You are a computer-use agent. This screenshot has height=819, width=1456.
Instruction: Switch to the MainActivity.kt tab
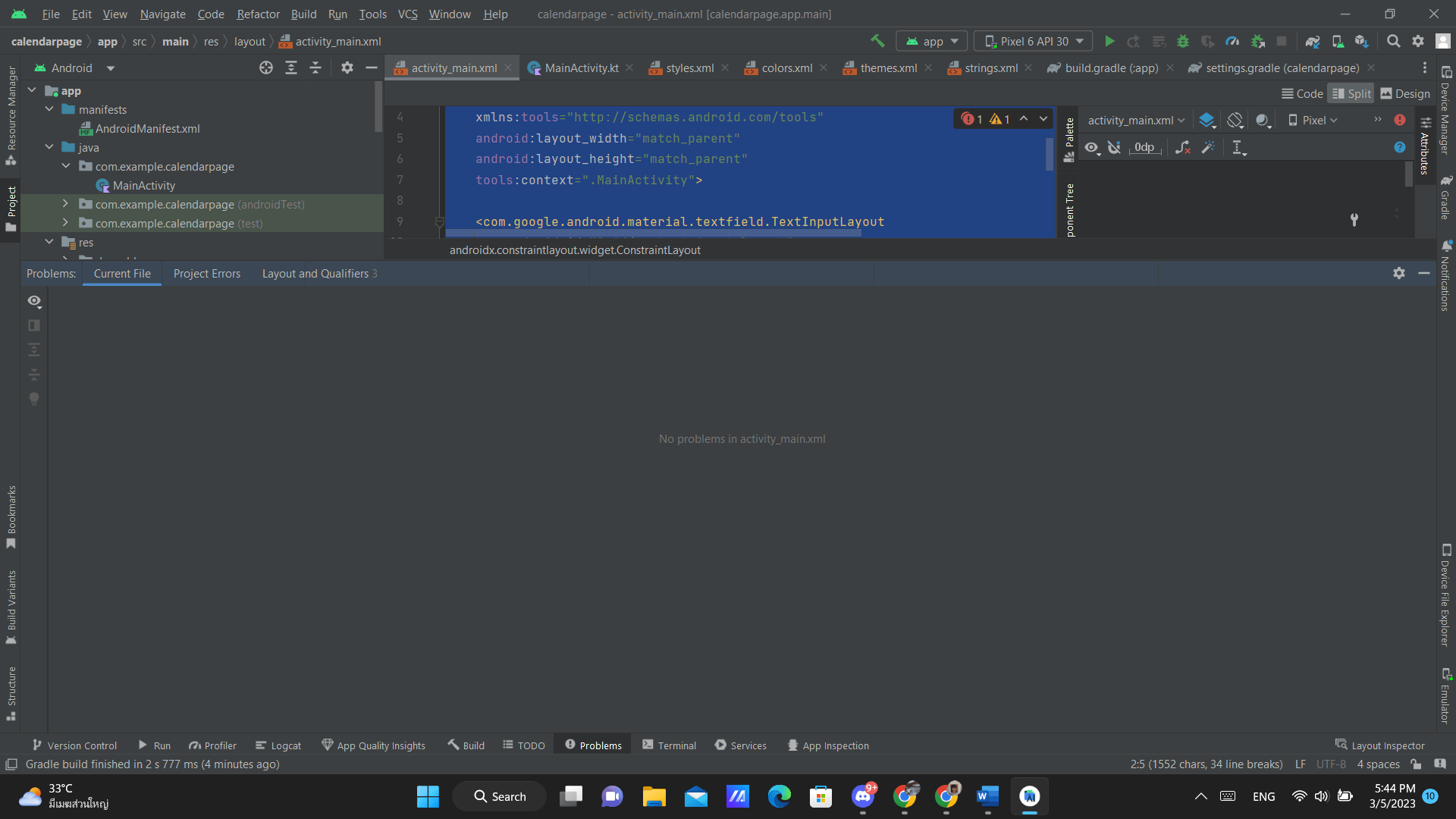[580, 67]
